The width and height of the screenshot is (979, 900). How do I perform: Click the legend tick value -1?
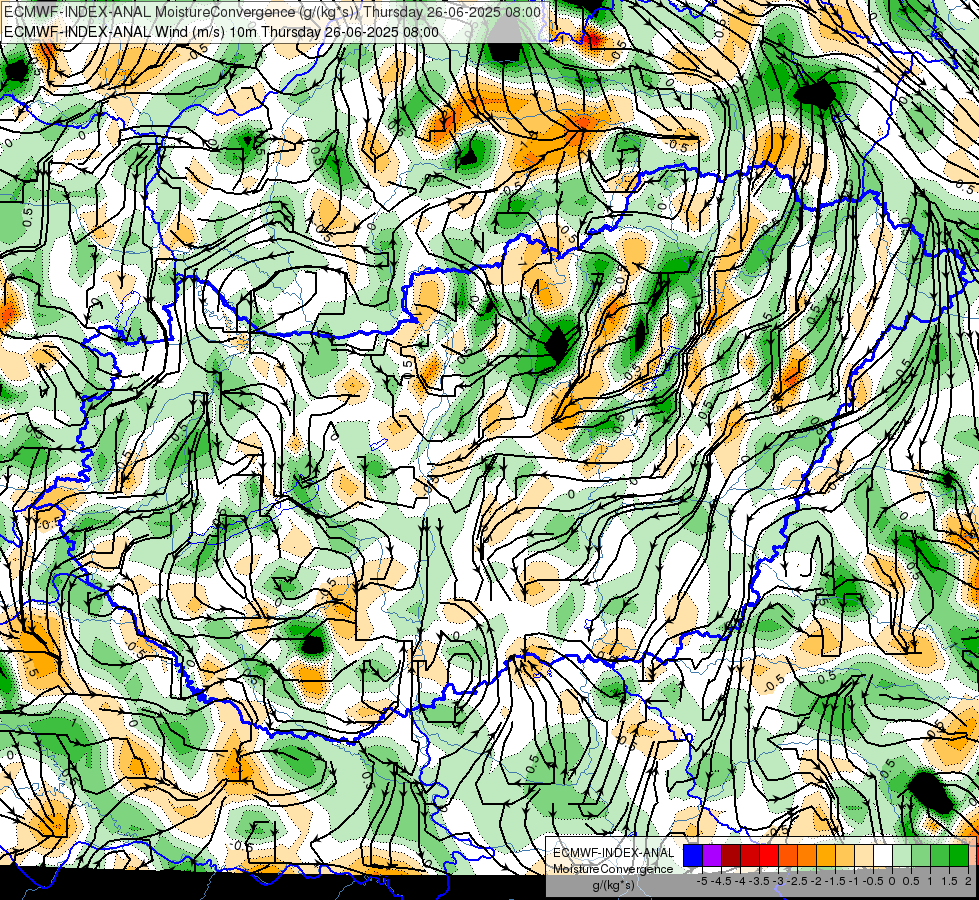pyautogui.click(x=855, y=881)
